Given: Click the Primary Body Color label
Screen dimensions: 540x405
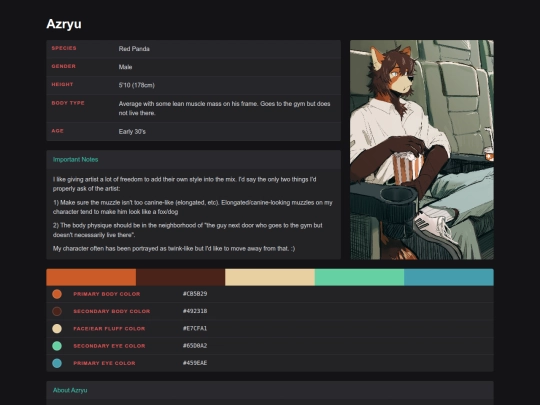Looking at the screenshot, I should point(107,294).
